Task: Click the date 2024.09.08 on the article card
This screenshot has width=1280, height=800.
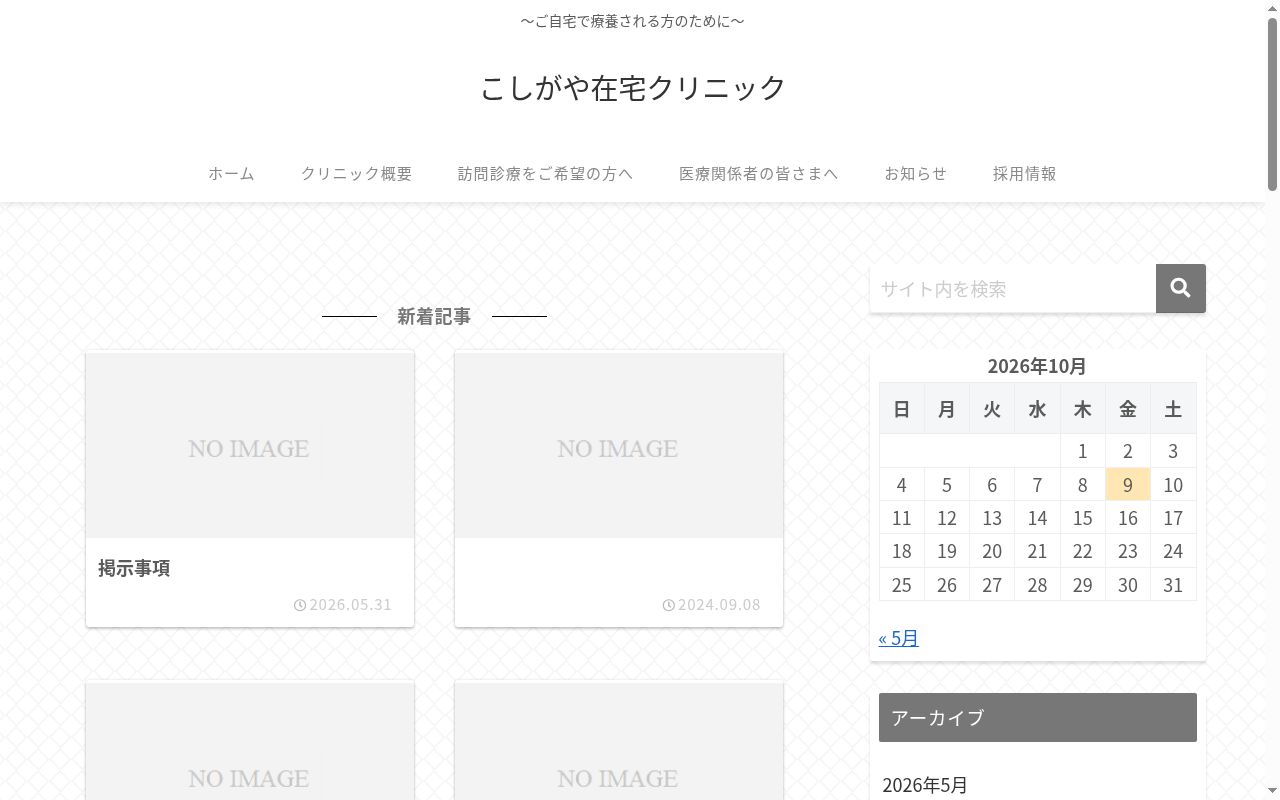Action: click(712, 605)
